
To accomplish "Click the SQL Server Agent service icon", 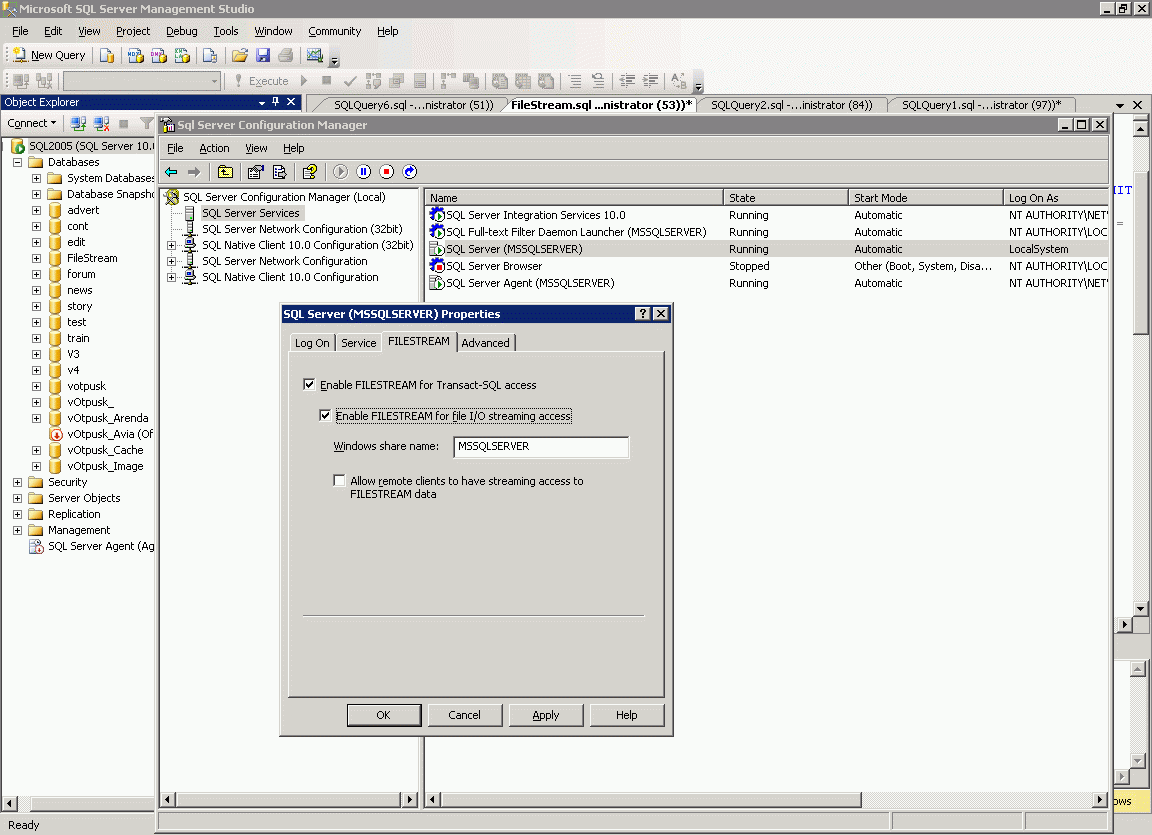I will pos(437,283).
